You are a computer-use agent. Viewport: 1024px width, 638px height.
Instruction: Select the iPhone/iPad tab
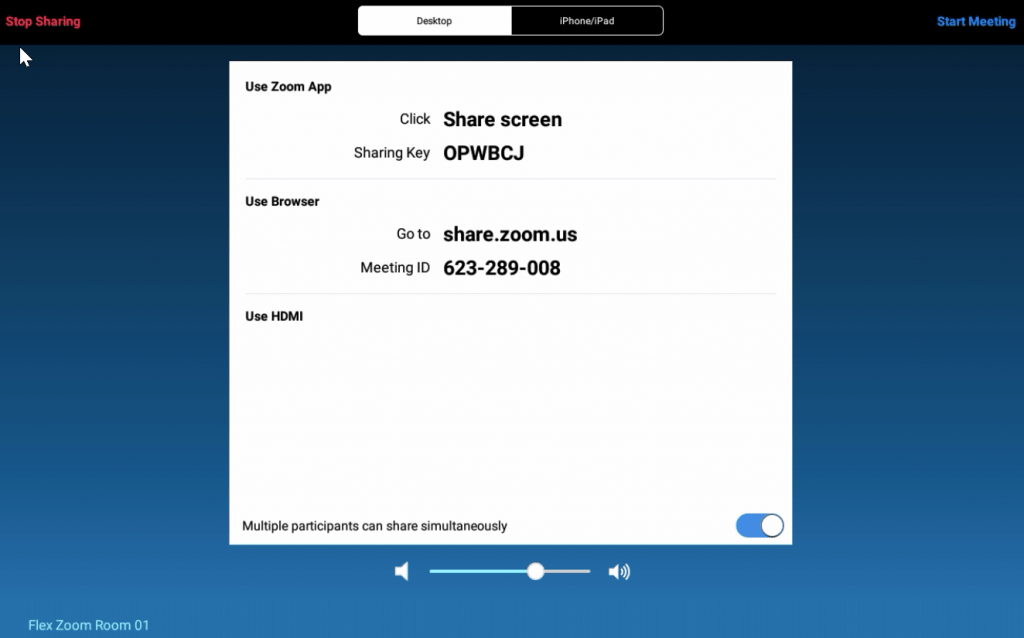(587, 21)
